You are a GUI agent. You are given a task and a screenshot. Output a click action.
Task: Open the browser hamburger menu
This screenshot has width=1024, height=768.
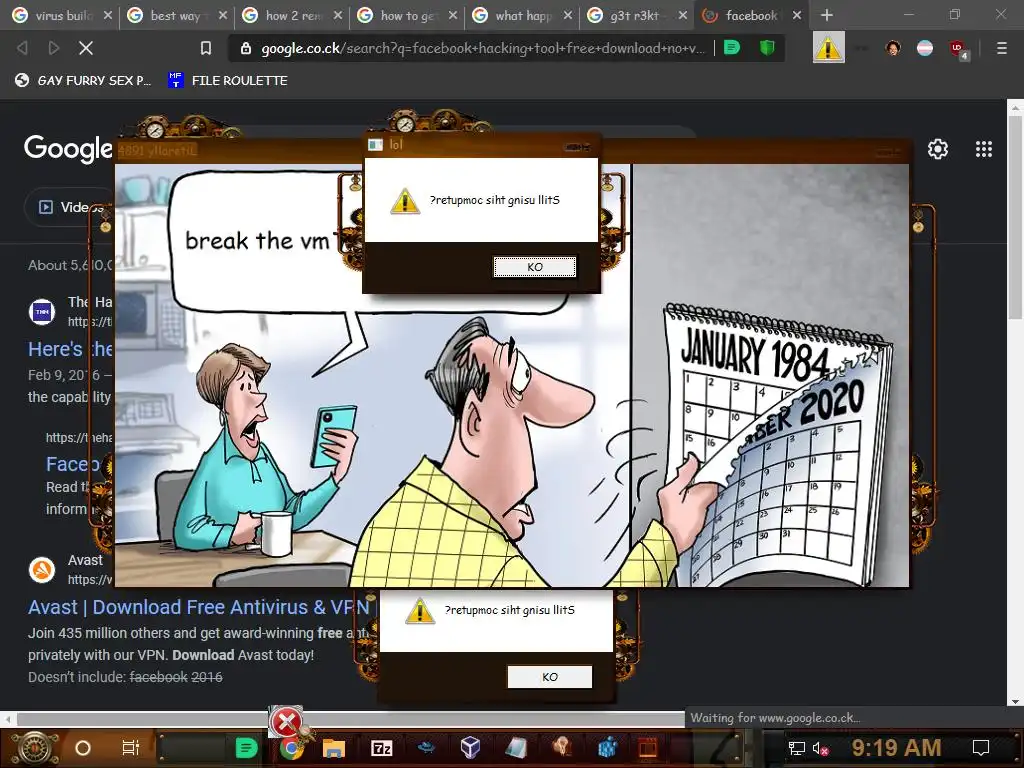[1001, 48]
